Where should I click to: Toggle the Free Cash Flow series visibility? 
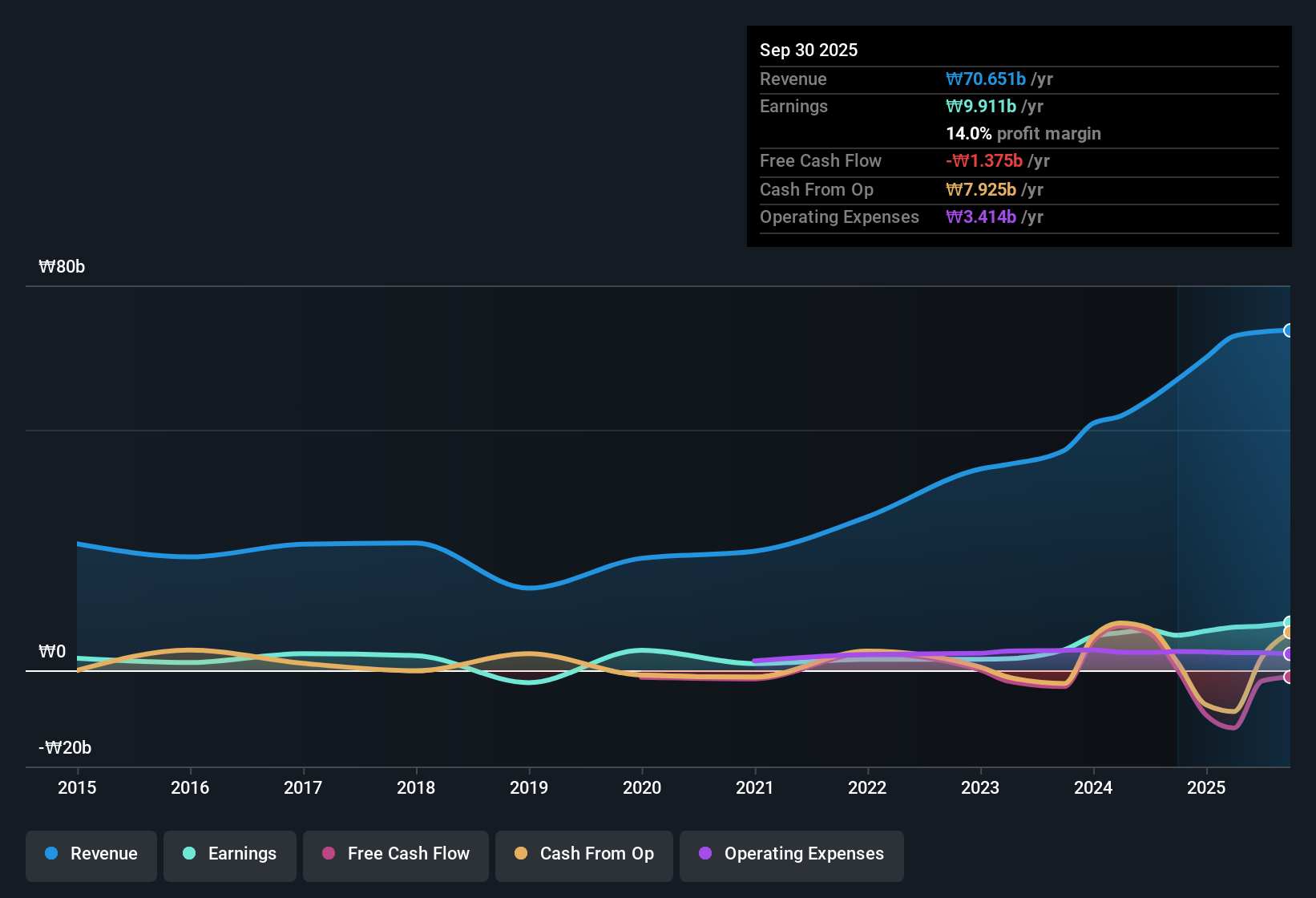click(395, 856)
